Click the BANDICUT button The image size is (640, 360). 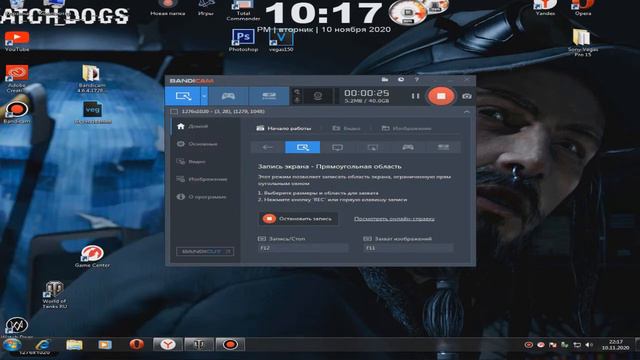[205, 251]
